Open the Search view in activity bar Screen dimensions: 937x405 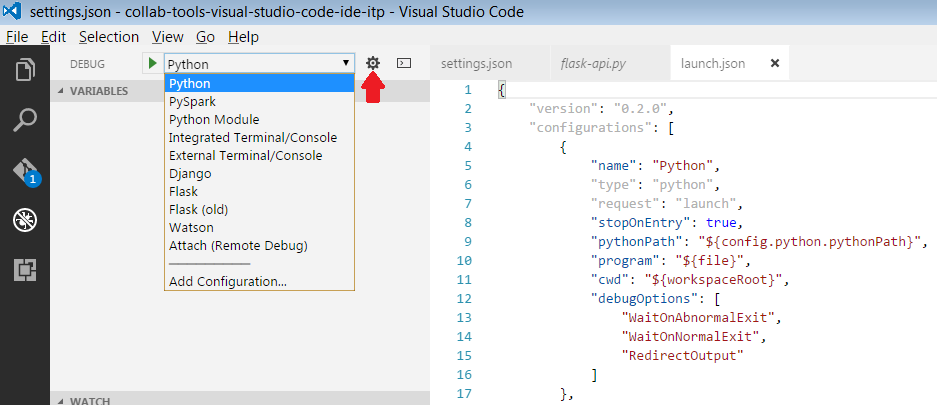point(25,120)
